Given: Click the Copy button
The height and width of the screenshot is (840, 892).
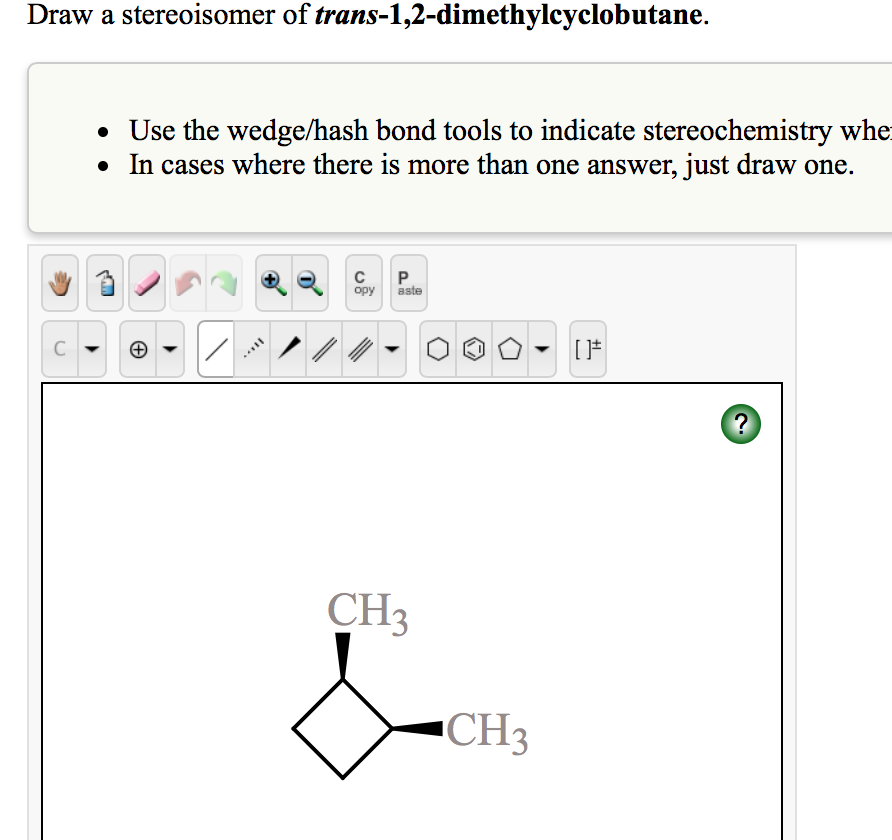Looking at the screenshot, I should point(363,282).
